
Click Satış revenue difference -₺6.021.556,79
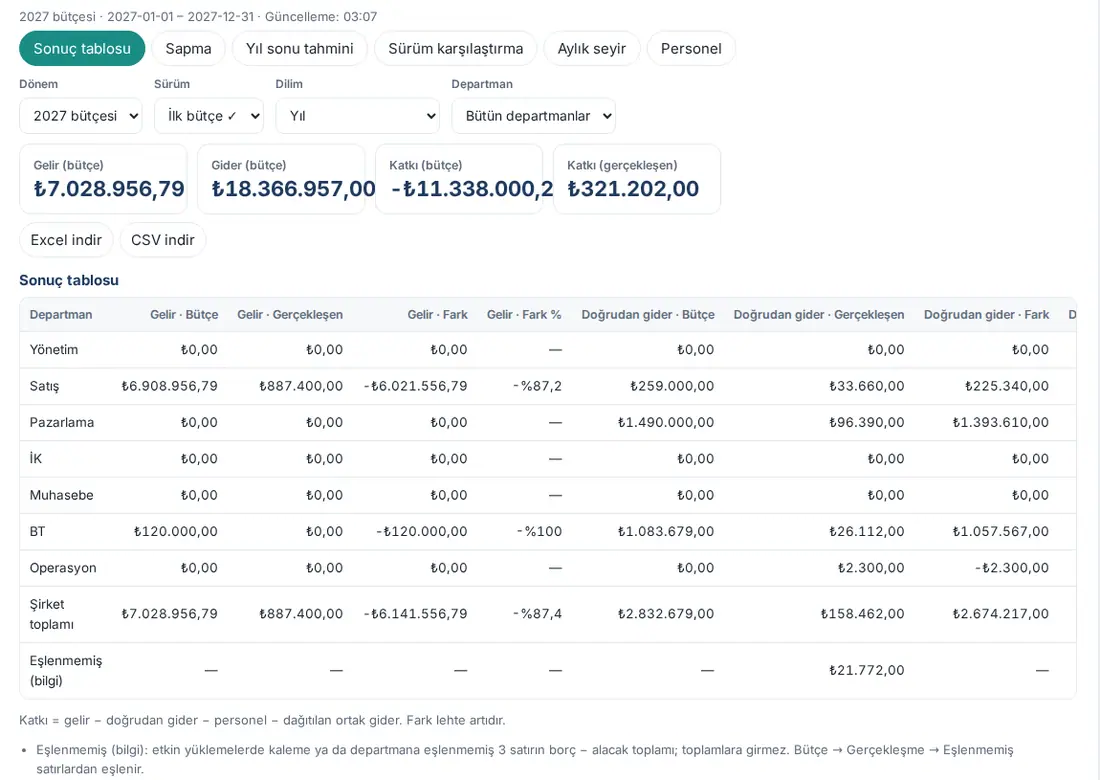point(415,386)
